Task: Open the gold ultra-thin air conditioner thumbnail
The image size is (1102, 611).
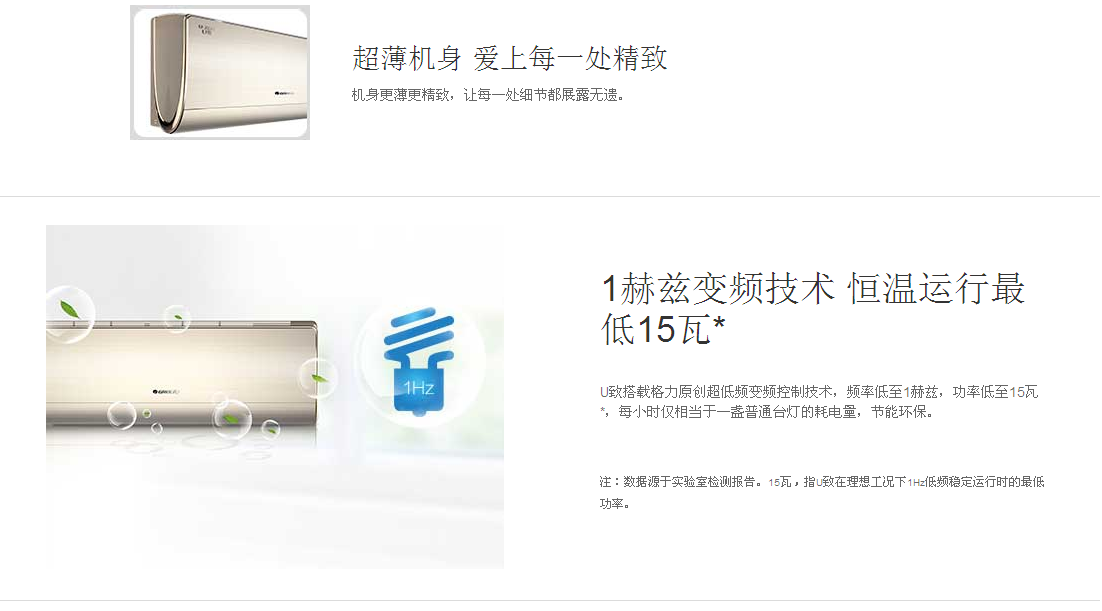Action: point(220,72)
